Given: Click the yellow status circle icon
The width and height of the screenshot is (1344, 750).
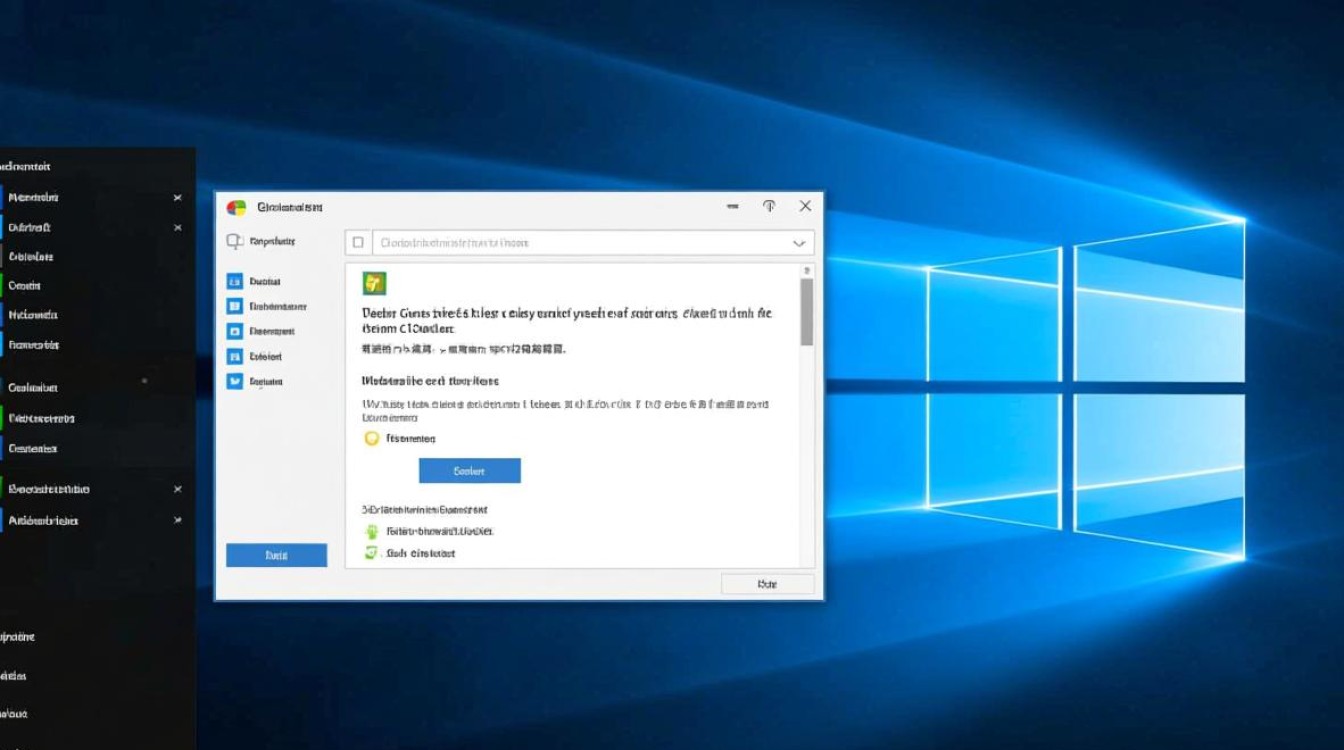Looking at the screenshot, I should [370, 438].
